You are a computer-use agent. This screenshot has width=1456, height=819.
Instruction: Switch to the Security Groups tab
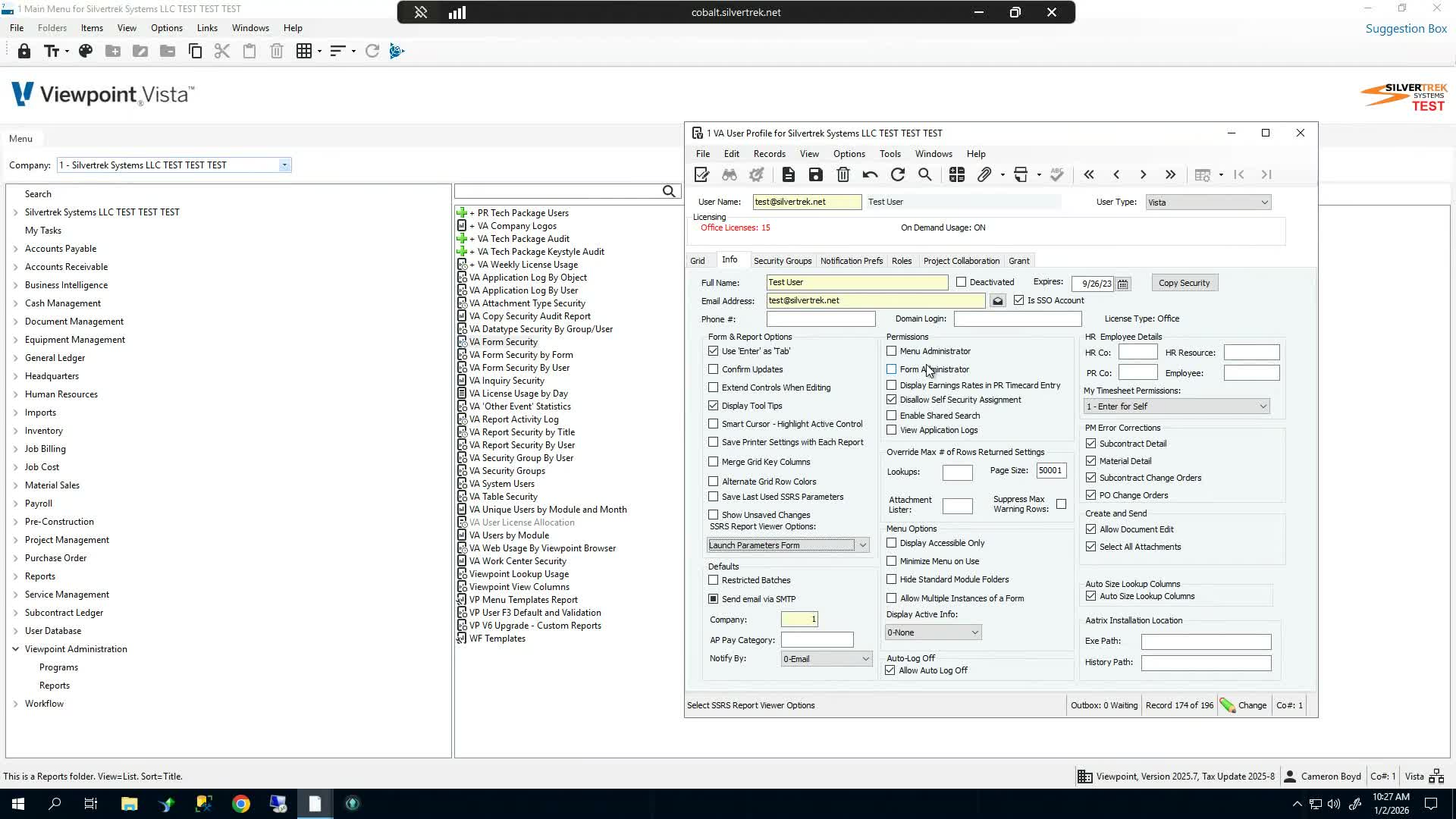(783, 261)
